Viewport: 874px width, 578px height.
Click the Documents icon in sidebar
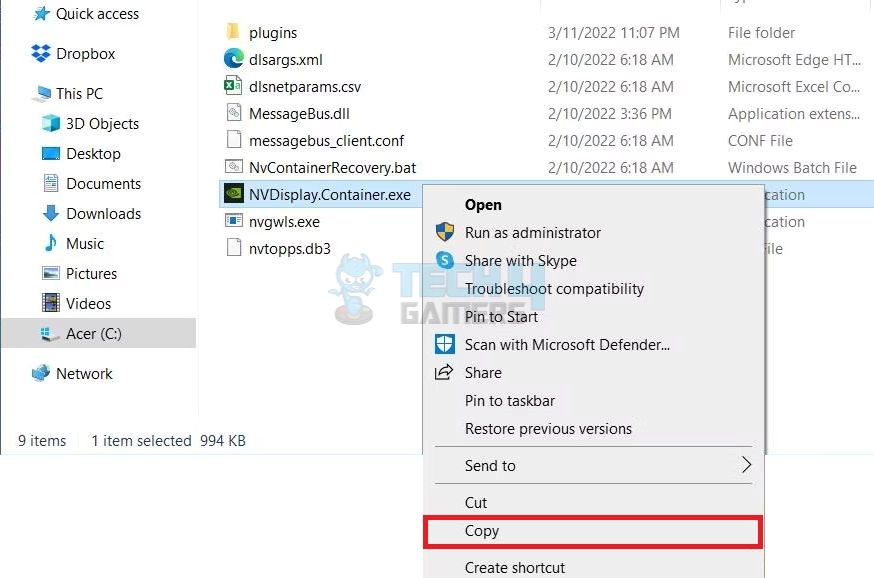(51, 183)
